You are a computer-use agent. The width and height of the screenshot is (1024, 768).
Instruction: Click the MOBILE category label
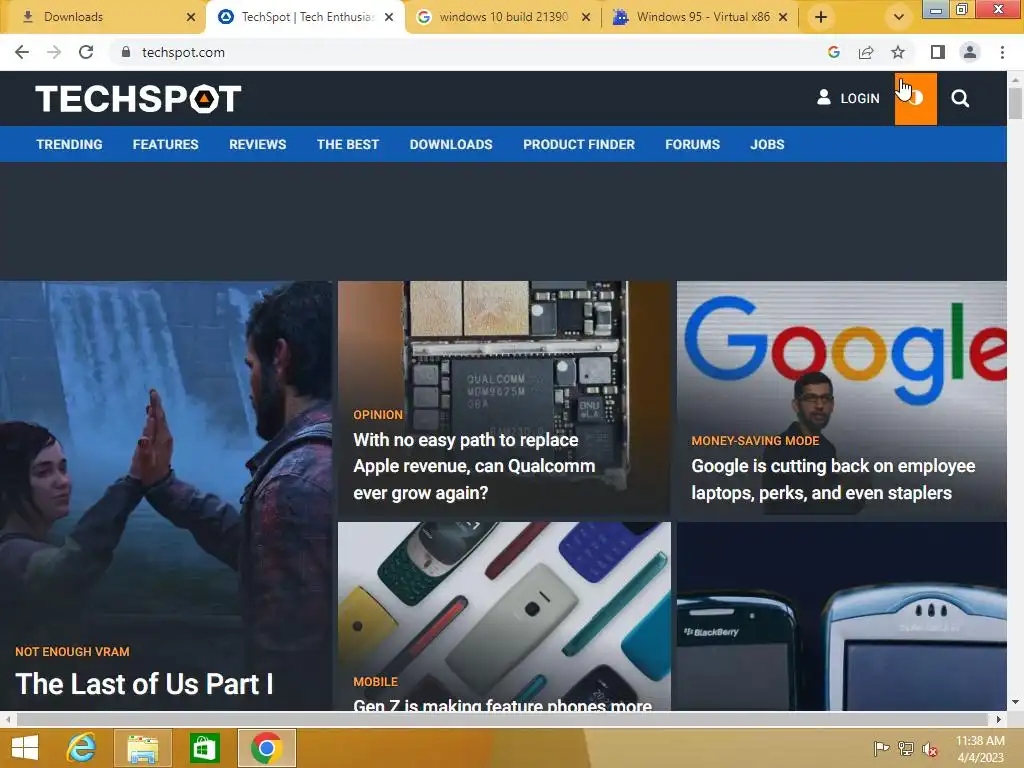(376, 682)
